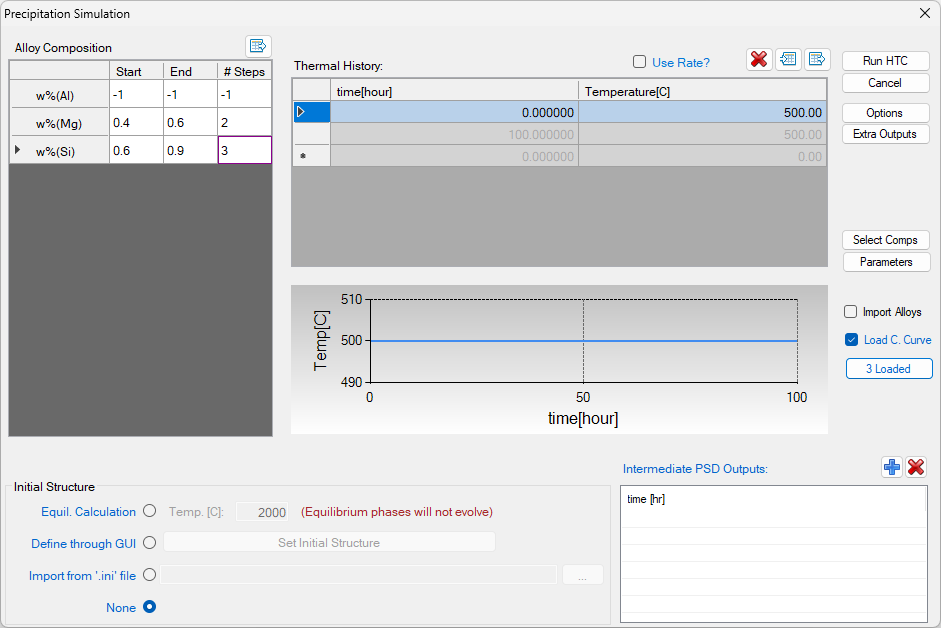Click the thermal history import icon left of export
The width and height of the screenshot is (941, 628).
(x=788, y=59)
